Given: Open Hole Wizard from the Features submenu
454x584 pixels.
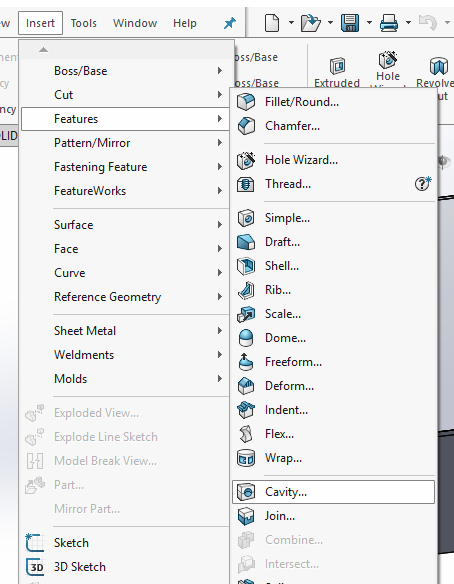Looking at the screenshot, I should pos(333,160).
